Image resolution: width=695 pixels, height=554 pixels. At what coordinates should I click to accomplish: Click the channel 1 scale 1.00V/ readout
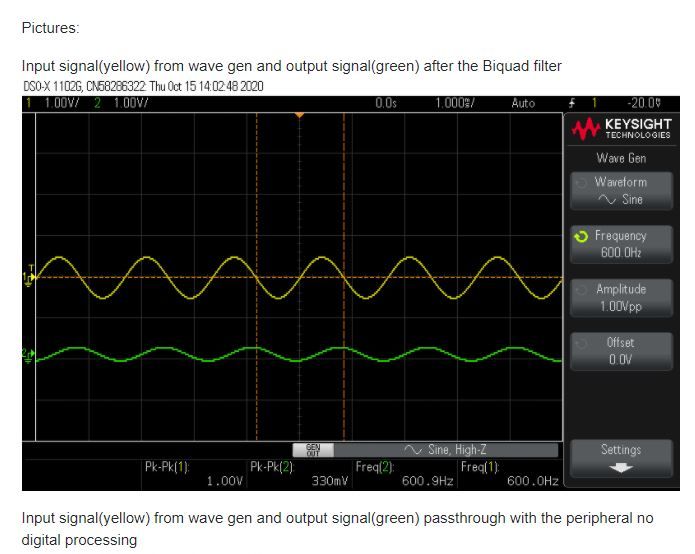62,103
